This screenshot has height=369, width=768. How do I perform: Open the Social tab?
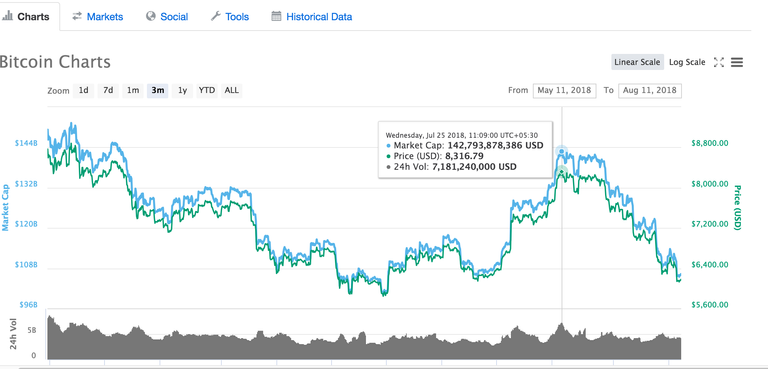click(x=167, y=17)
